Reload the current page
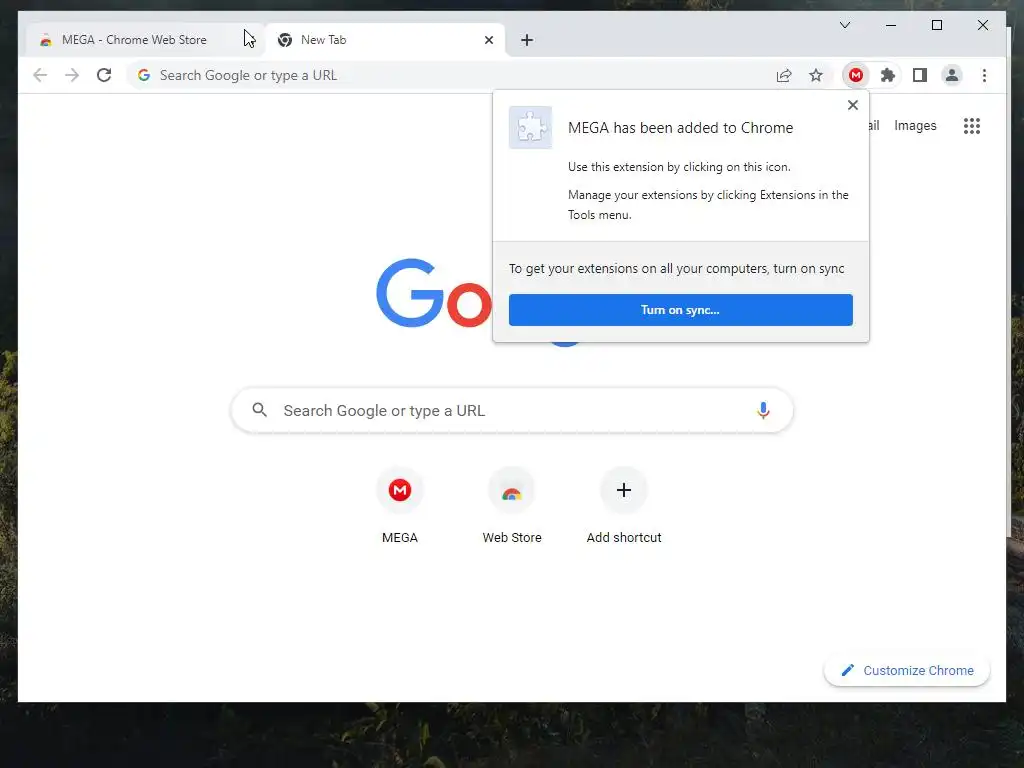The width and height of the screenshot is (1024, 768). click(104, 75)
